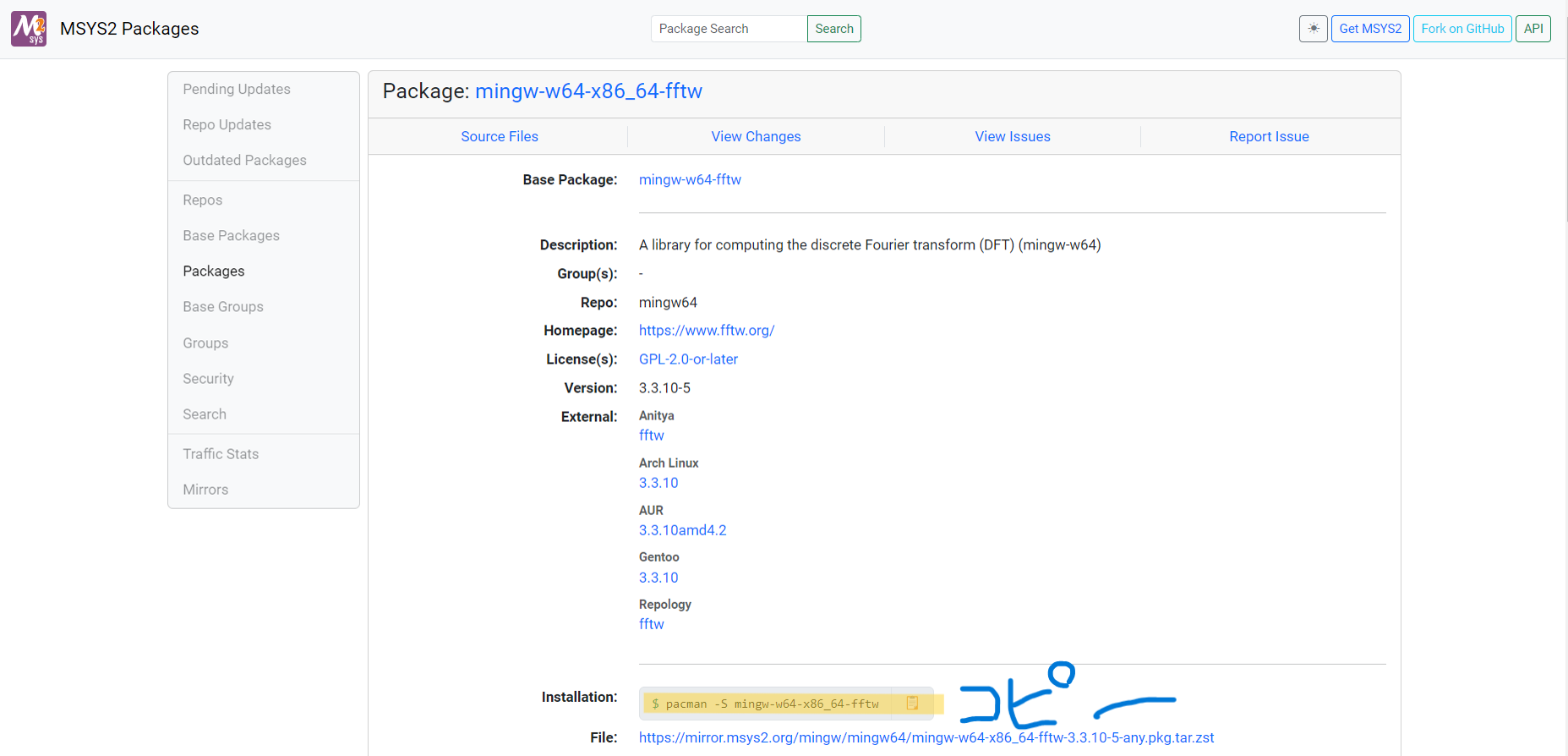The height and width of the screenshot is (756, 1568).
Task: Open Fork on GitHub link
Action: tap(1462, 29)
